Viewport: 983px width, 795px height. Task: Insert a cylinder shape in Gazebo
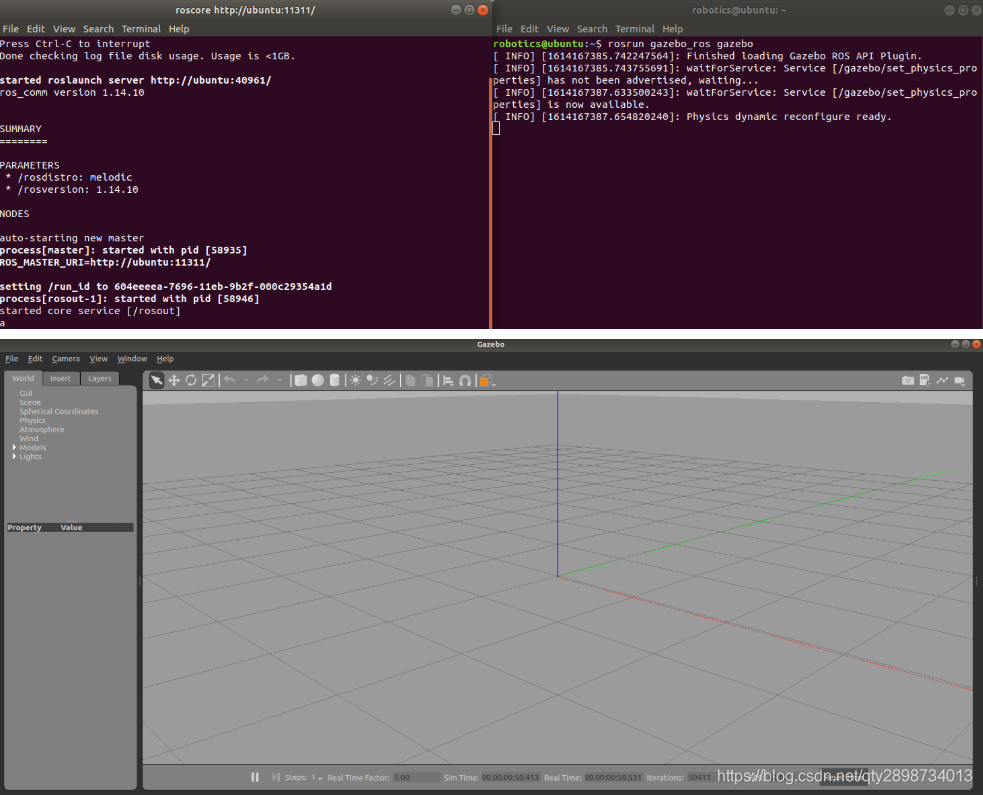point(335,380)
